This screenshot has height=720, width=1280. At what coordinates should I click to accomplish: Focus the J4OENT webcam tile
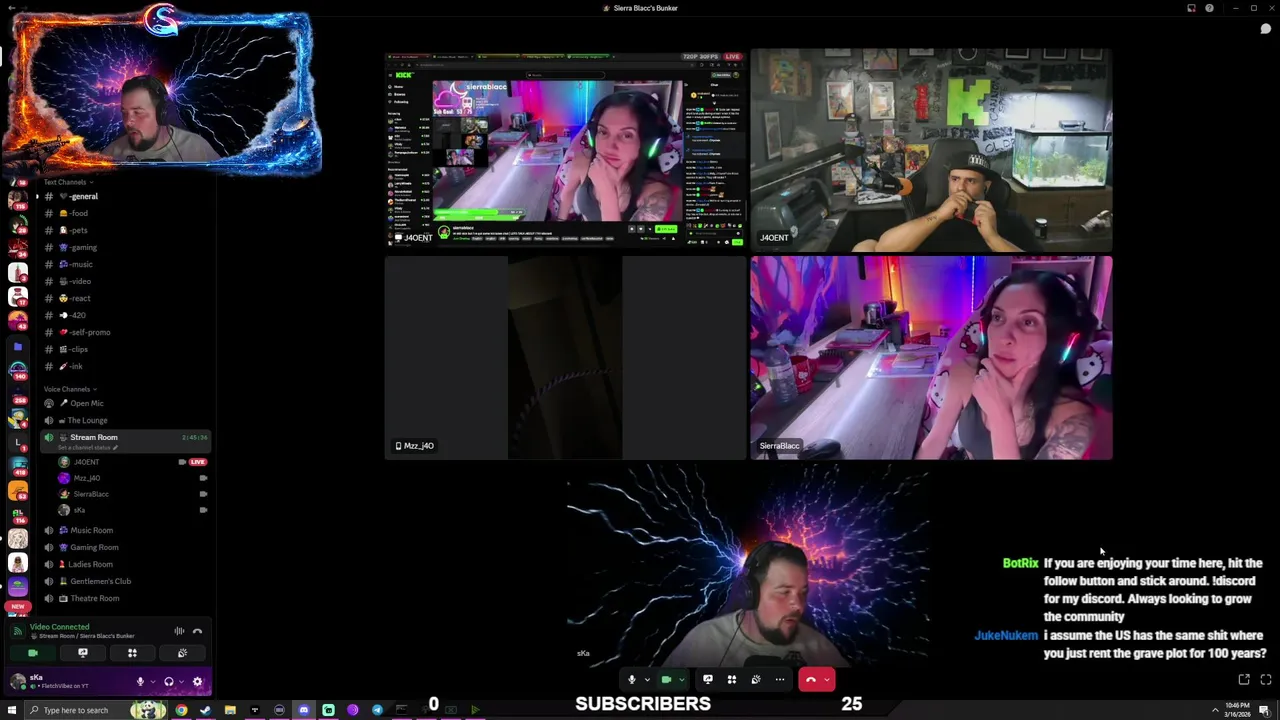tap(931, 150)
